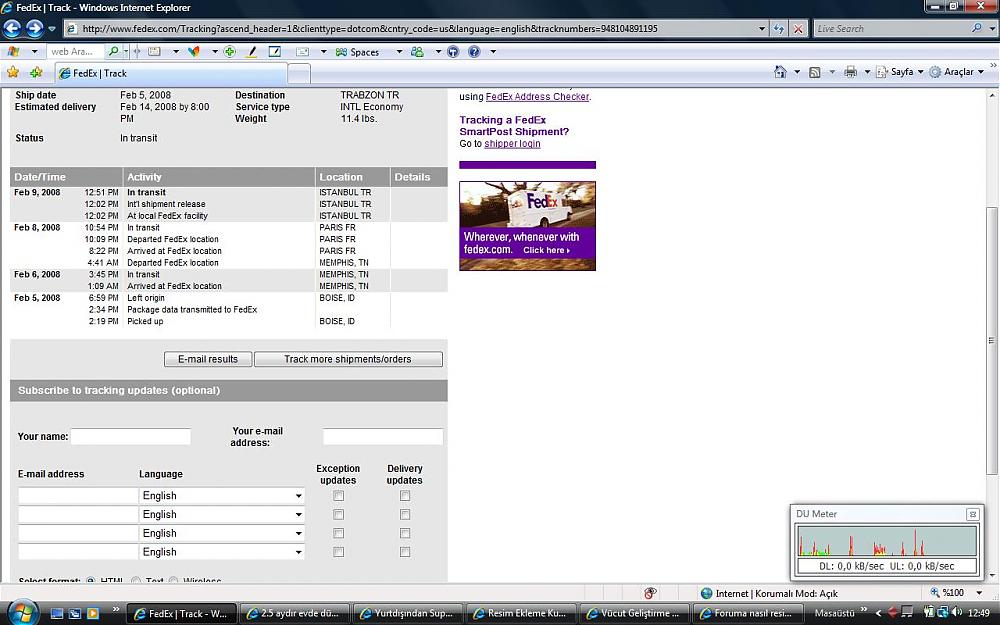Click the Home page icon

point(780,71)
